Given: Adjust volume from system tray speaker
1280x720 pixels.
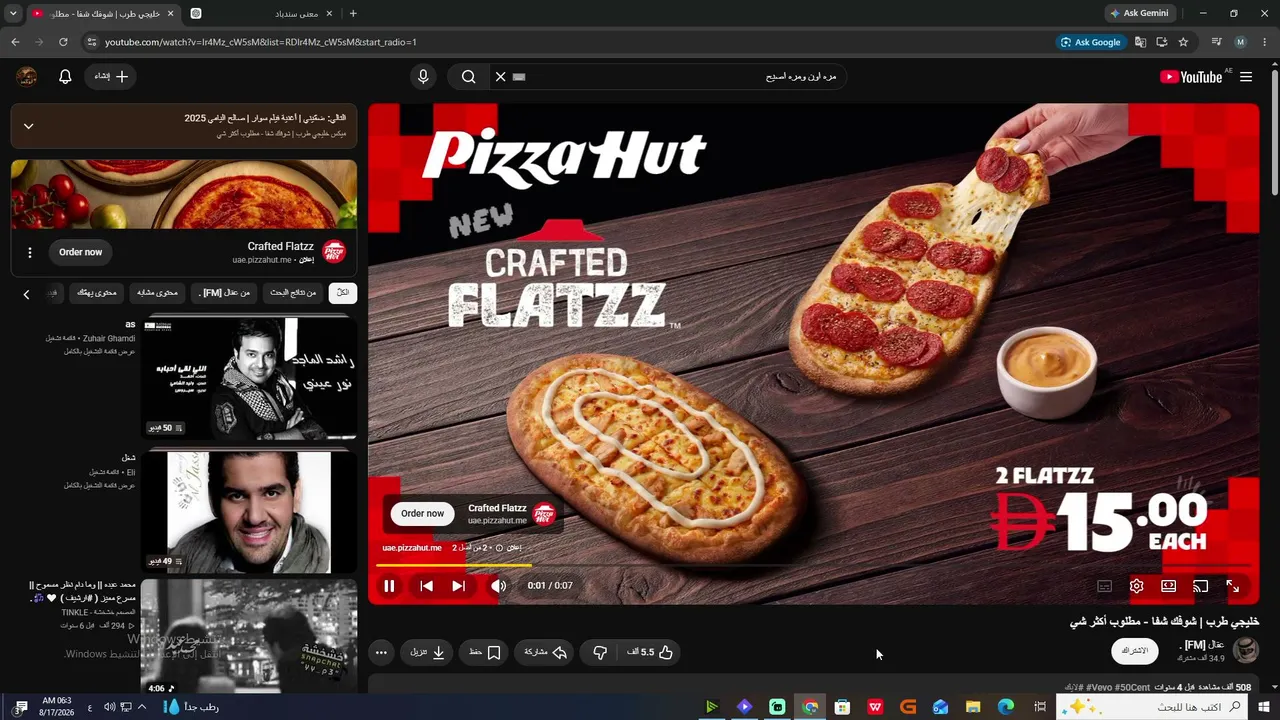Looking at the screenshot, I should [x=109, y=707].
